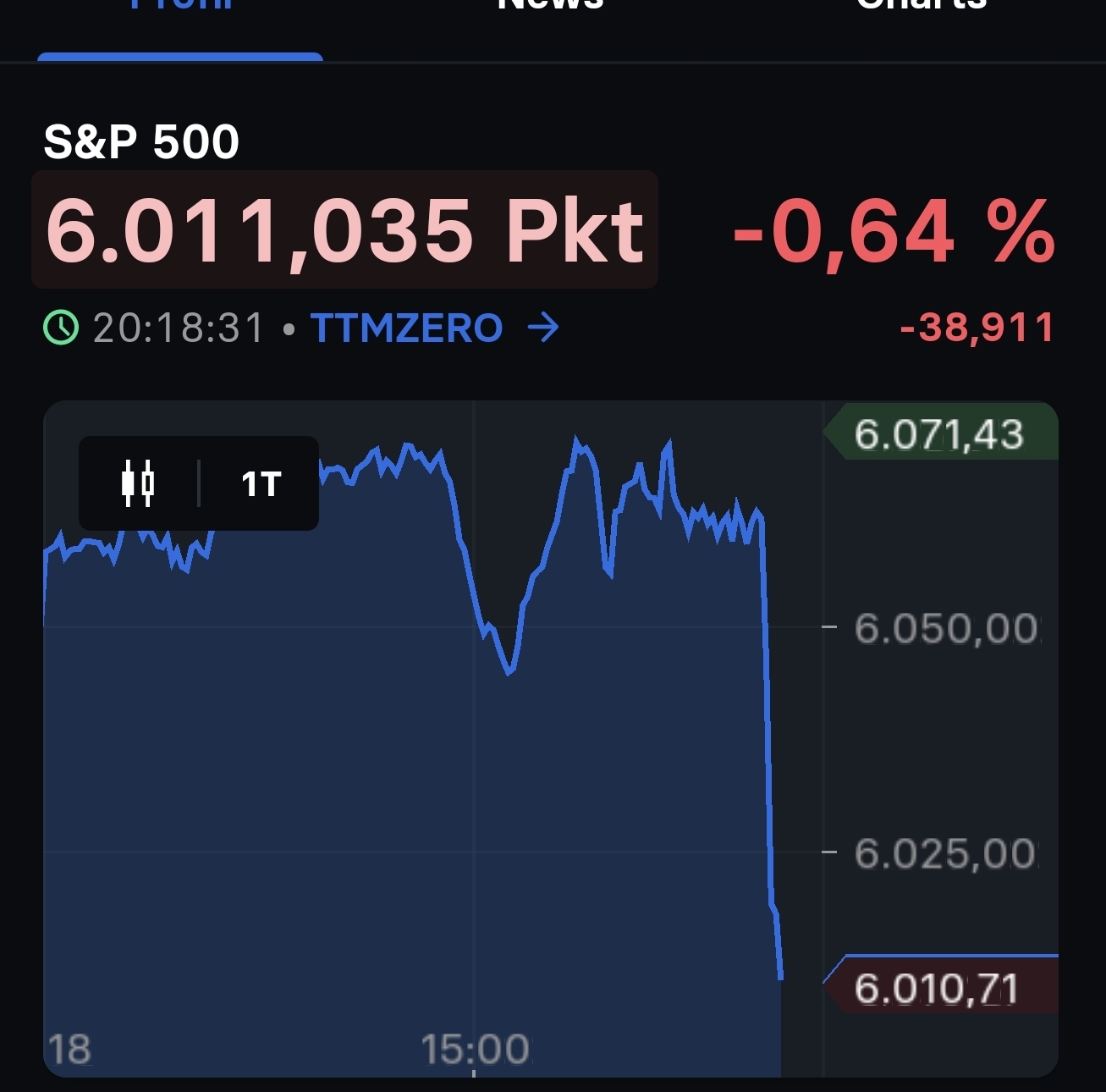Click the 6.025,00 axis label
This screenshot has width=1106, height=1092.
(945, 853)
